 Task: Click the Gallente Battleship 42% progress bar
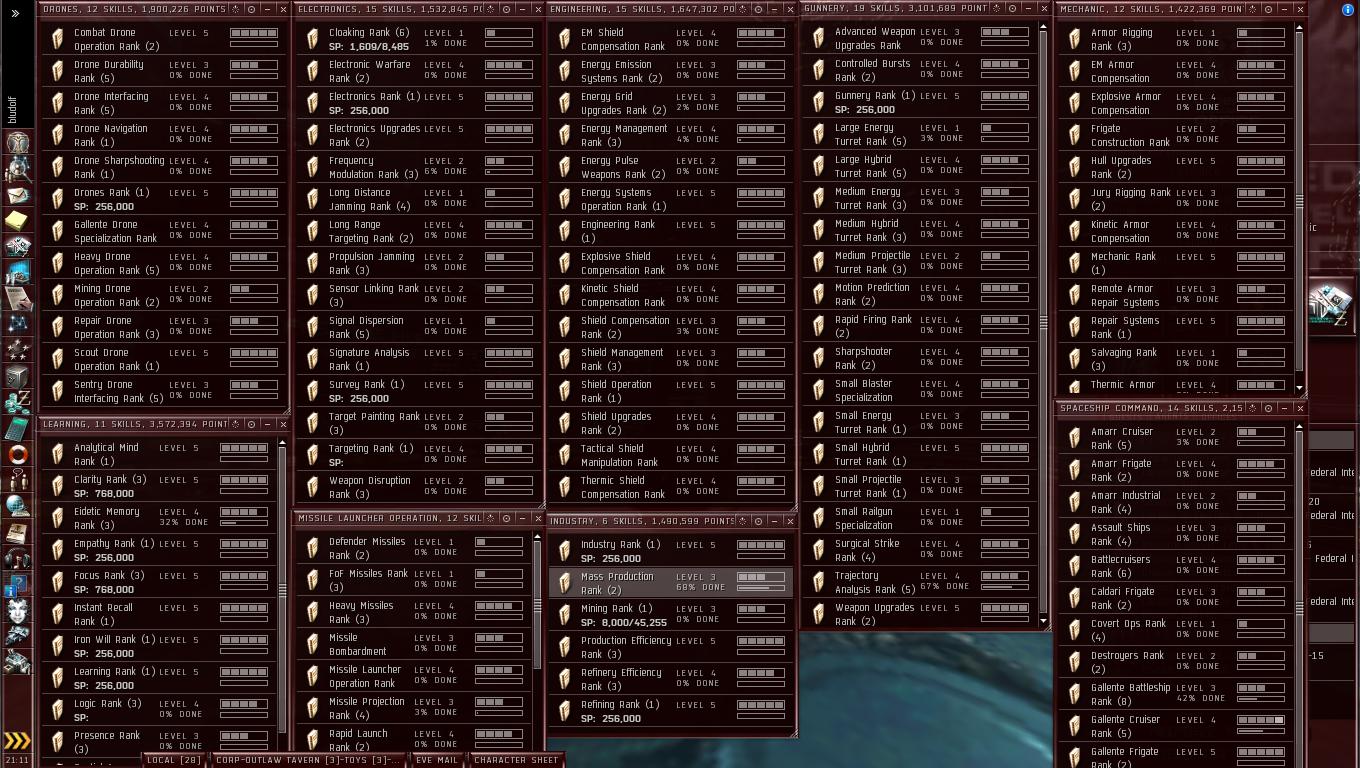(1261, 699)
